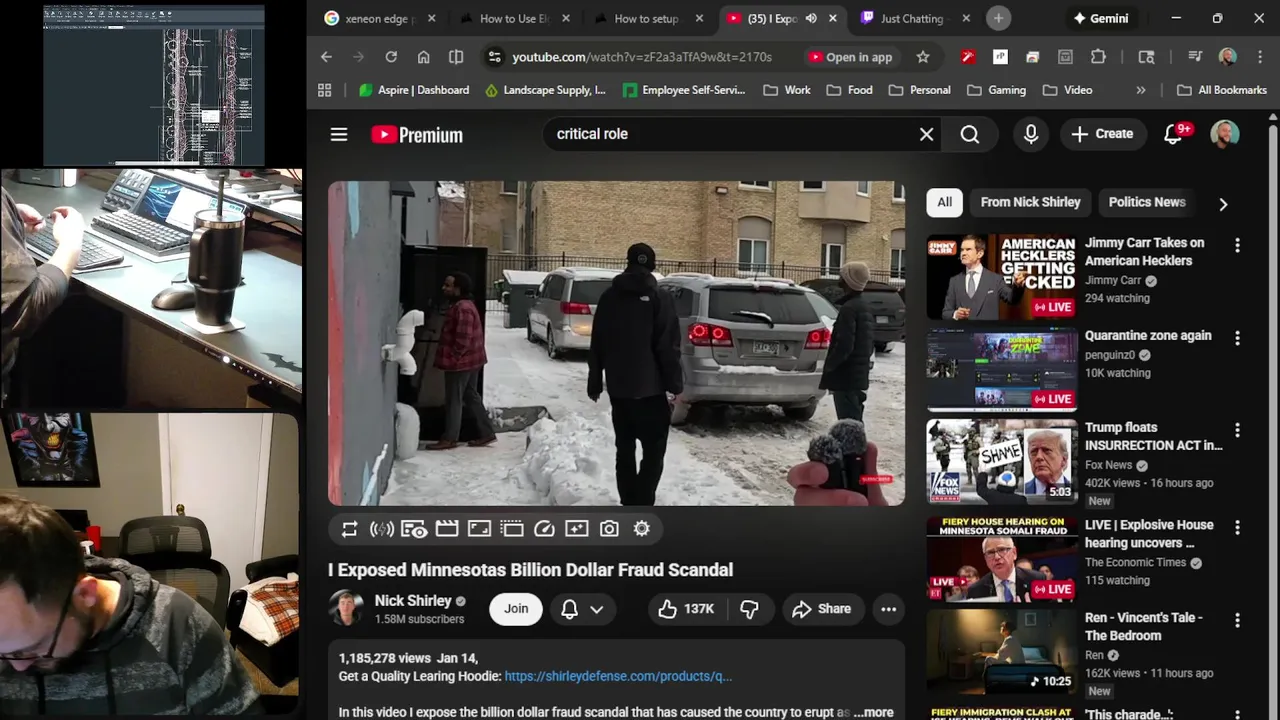This screenshot has width=1280, height=720.
Task: Open the Jimmy Carr hecklers video thumbnail
Action: click(1002, 277)
